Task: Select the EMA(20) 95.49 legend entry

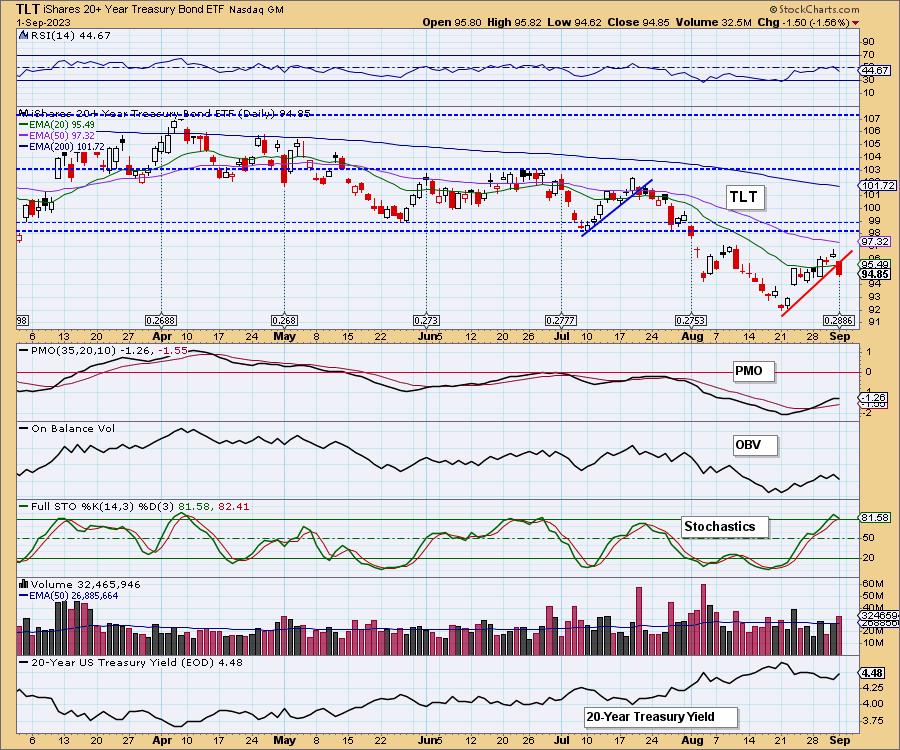Action: click(x=57, y=125)
